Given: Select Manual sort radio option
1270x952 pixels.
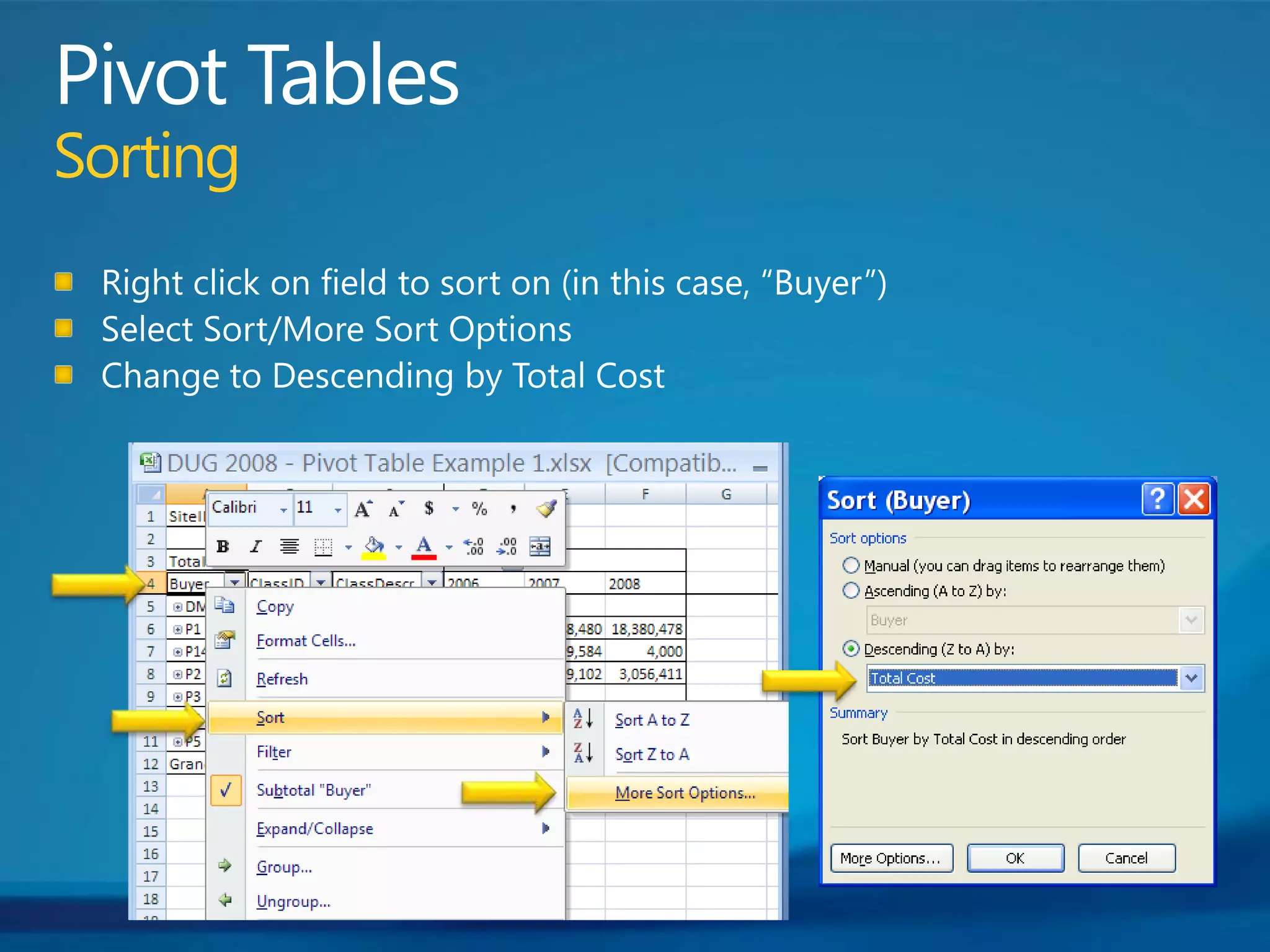Looking at the screenshot, I should coord(851,565).
